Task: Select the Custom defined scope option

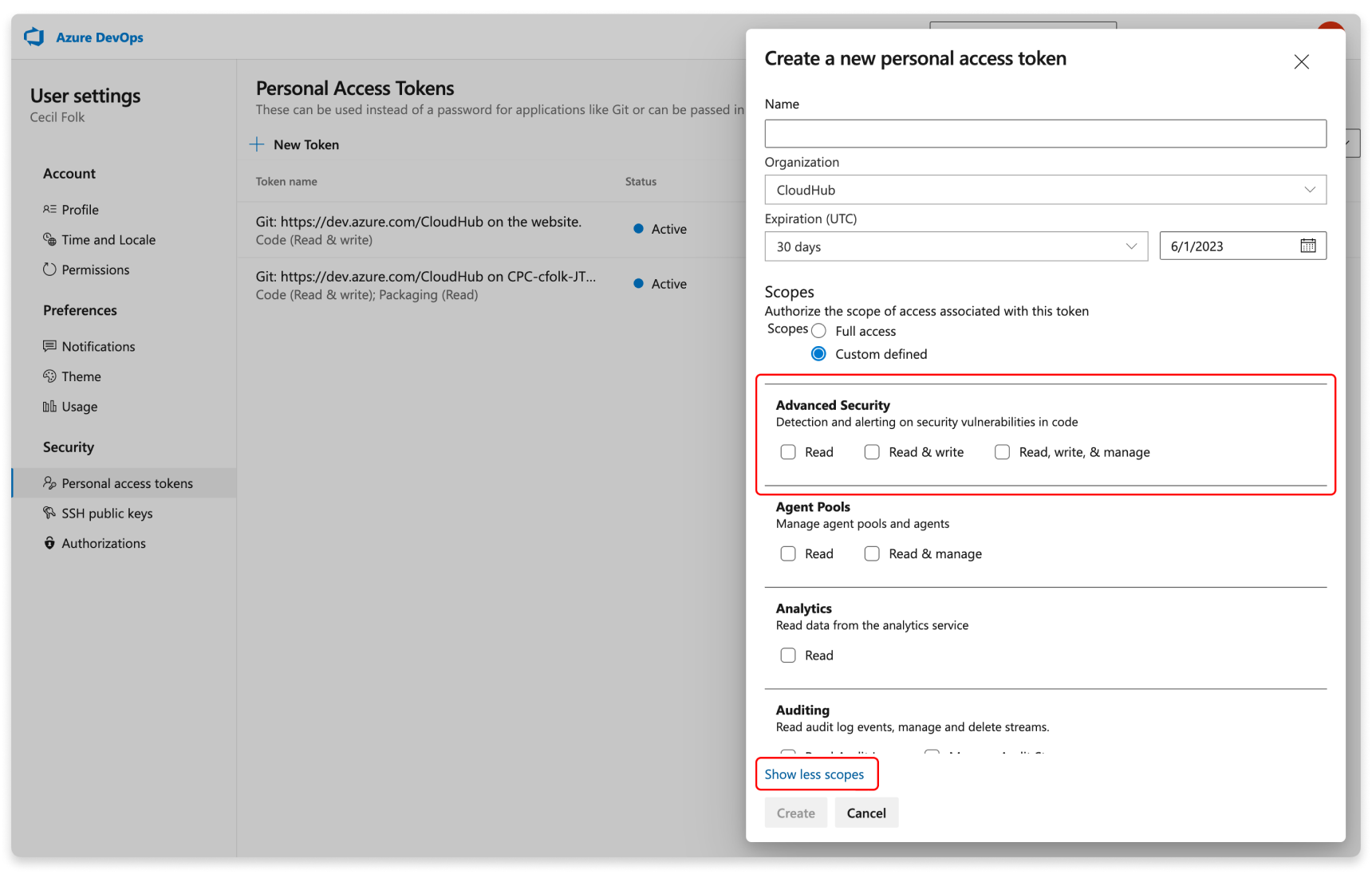Action: tap(818, 354)
